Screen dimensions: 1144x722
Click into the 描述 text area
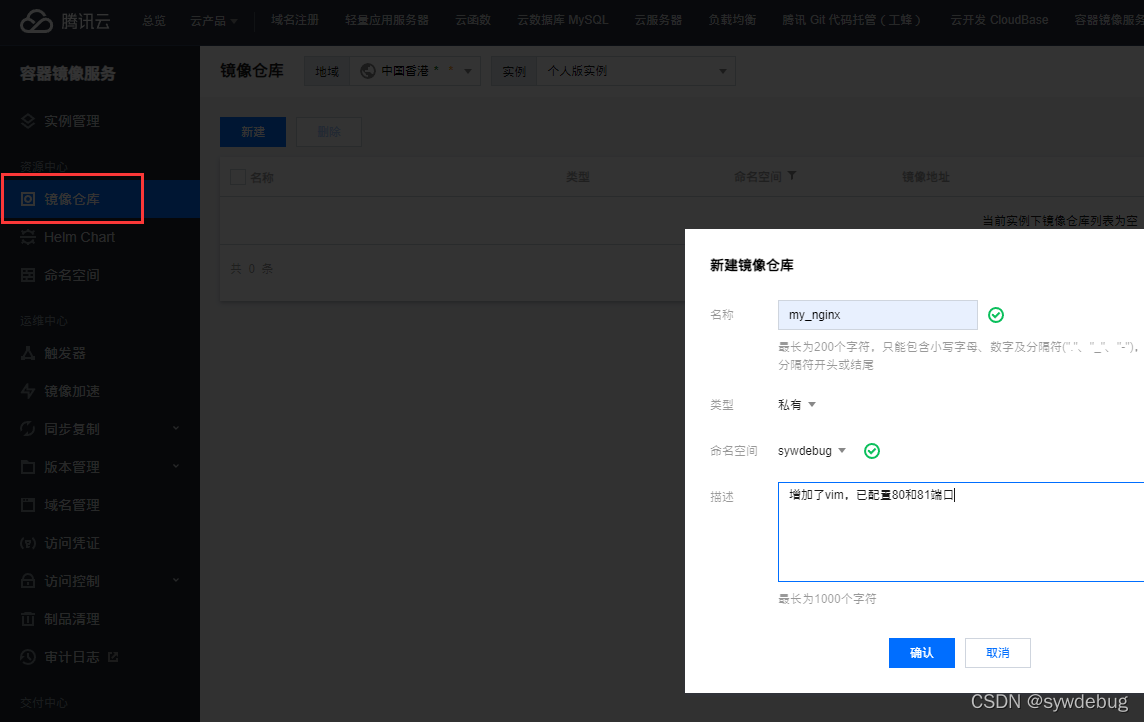coord(961,532)
